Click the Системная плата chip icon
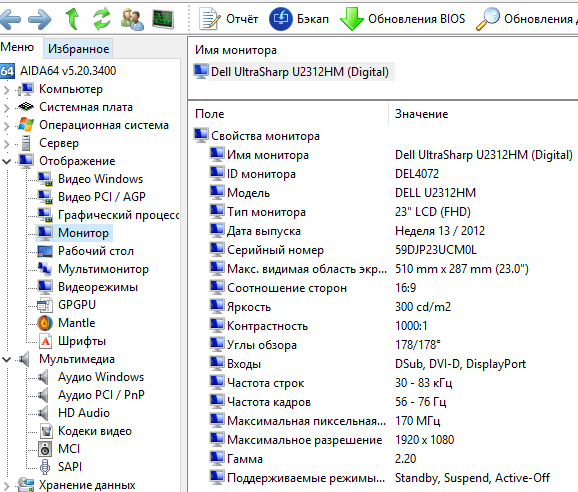The width and height of the screenshot is (578, 492). (26, 107)
